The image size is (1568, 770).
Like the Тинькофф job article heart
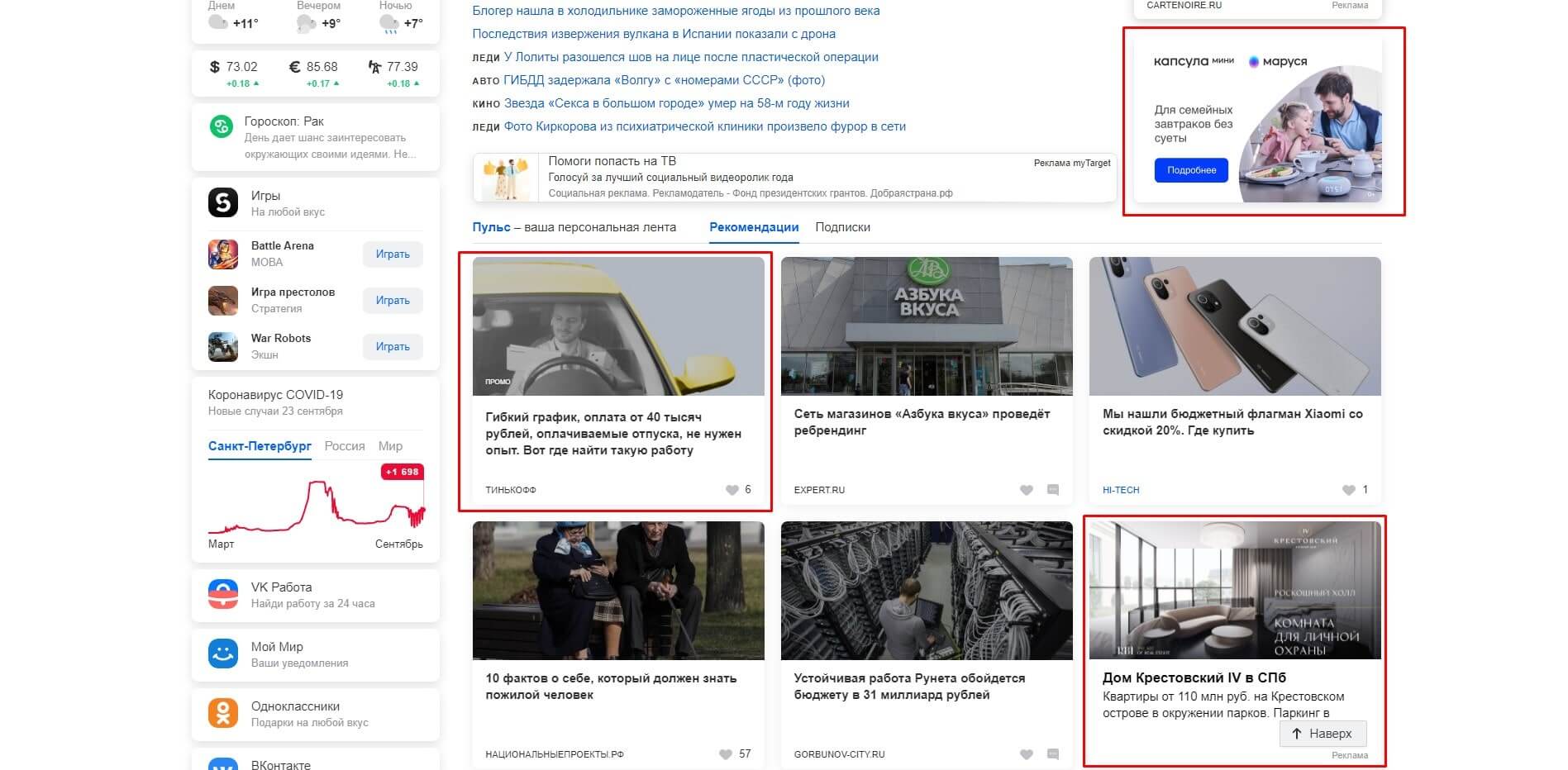[732, 490]
